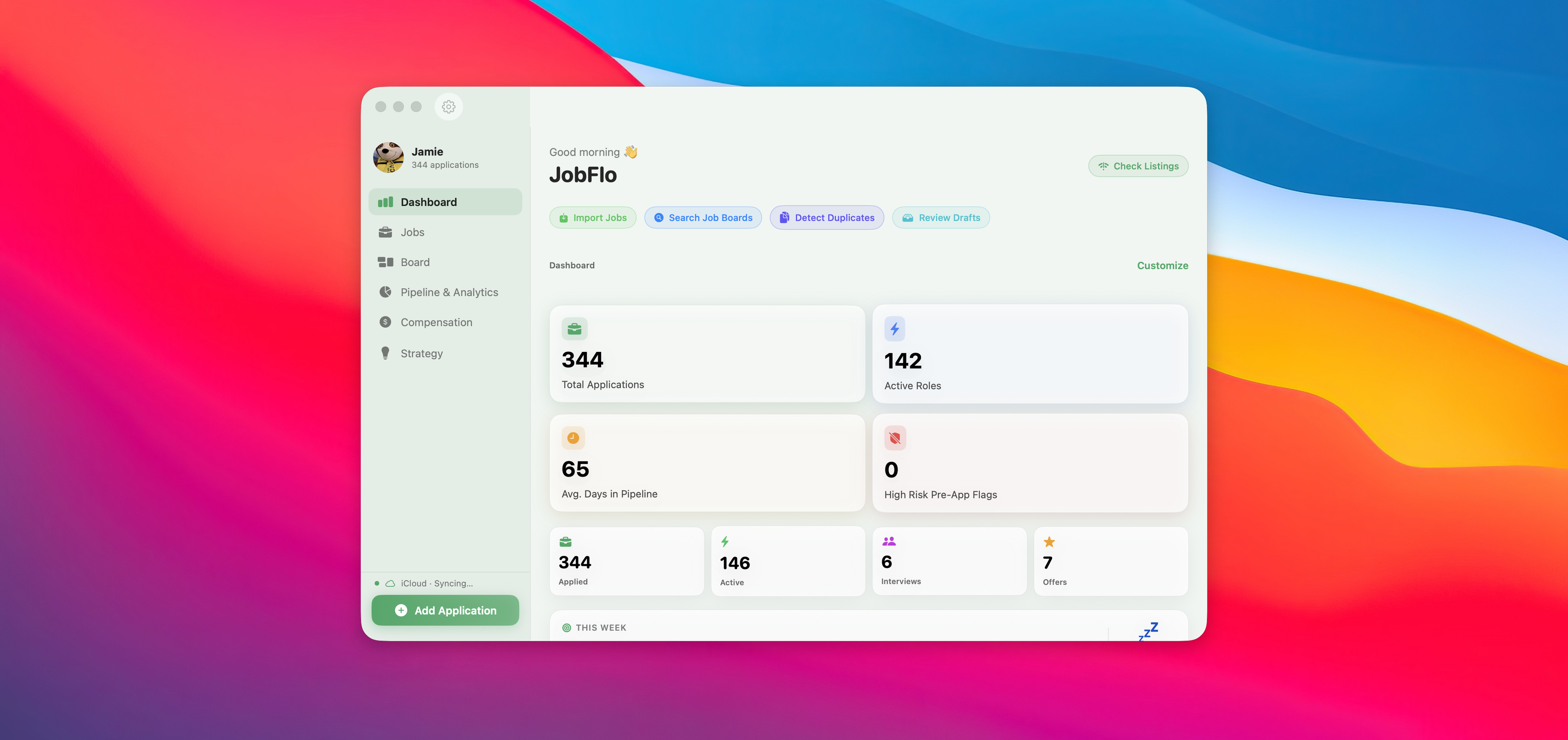1568x740 pixels.
Task: Open the Total Applications card
Action: click(x=707, y=354)
